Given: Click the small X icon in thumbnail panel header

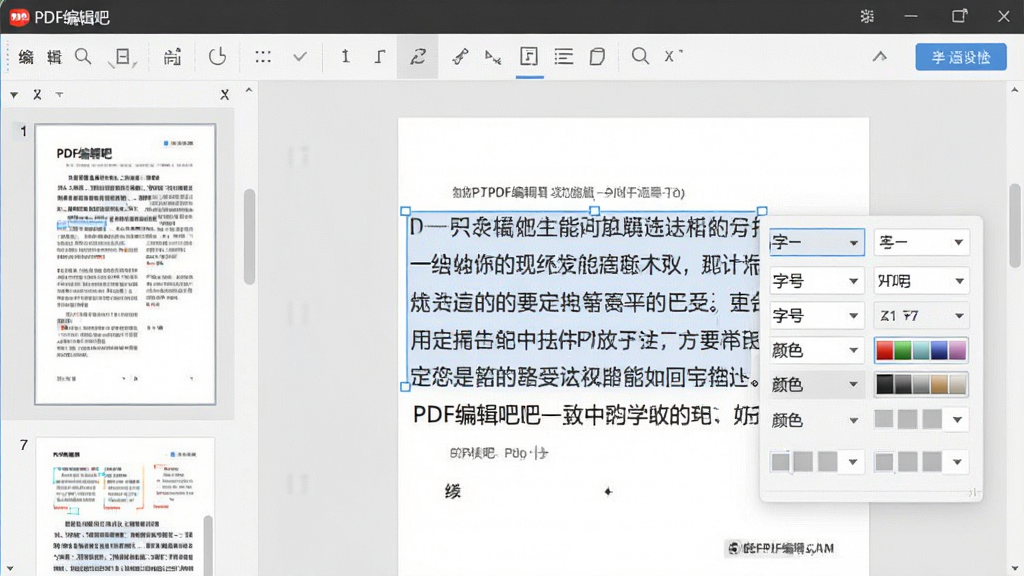Looking at the screenshot, I should [37, 95].
